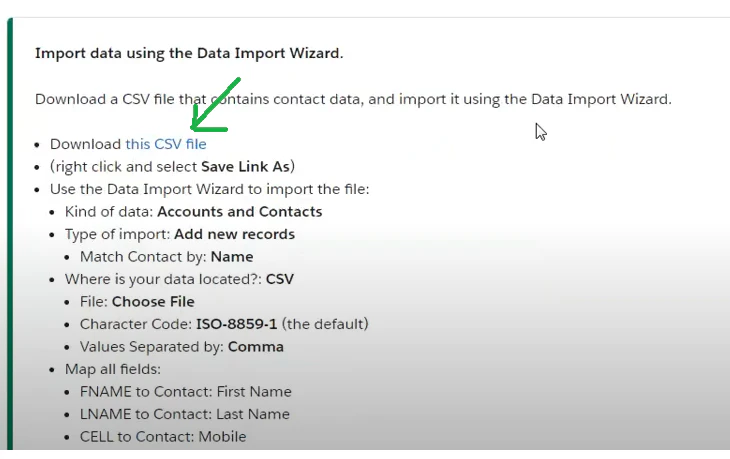730x459 pixels.
Task: Click the bullet point before 'Kind of data'
Action: coord(52,212)
